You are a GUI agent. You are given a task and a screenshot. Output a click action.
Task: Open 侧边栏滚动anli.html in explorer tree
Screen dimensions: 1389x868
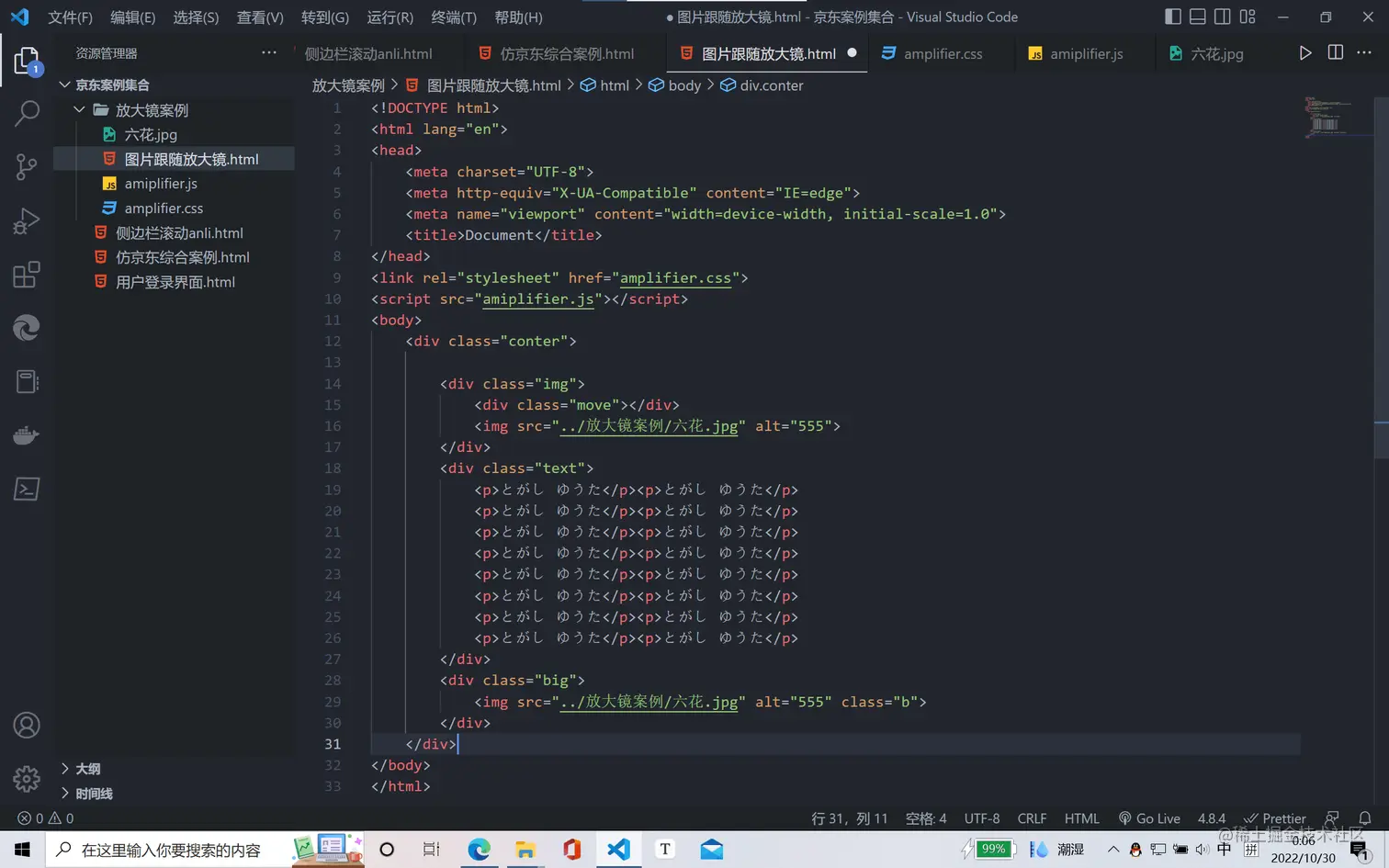pyautogui.click(x=175, y=233)
